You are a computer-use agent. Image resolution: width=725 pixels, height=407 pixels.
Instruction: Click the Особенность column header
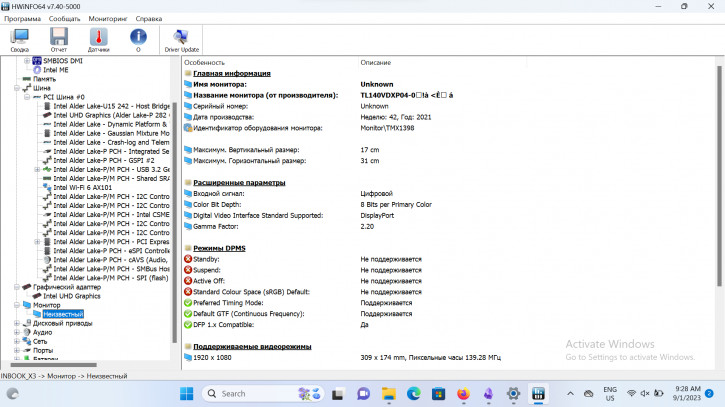[204, 62]
